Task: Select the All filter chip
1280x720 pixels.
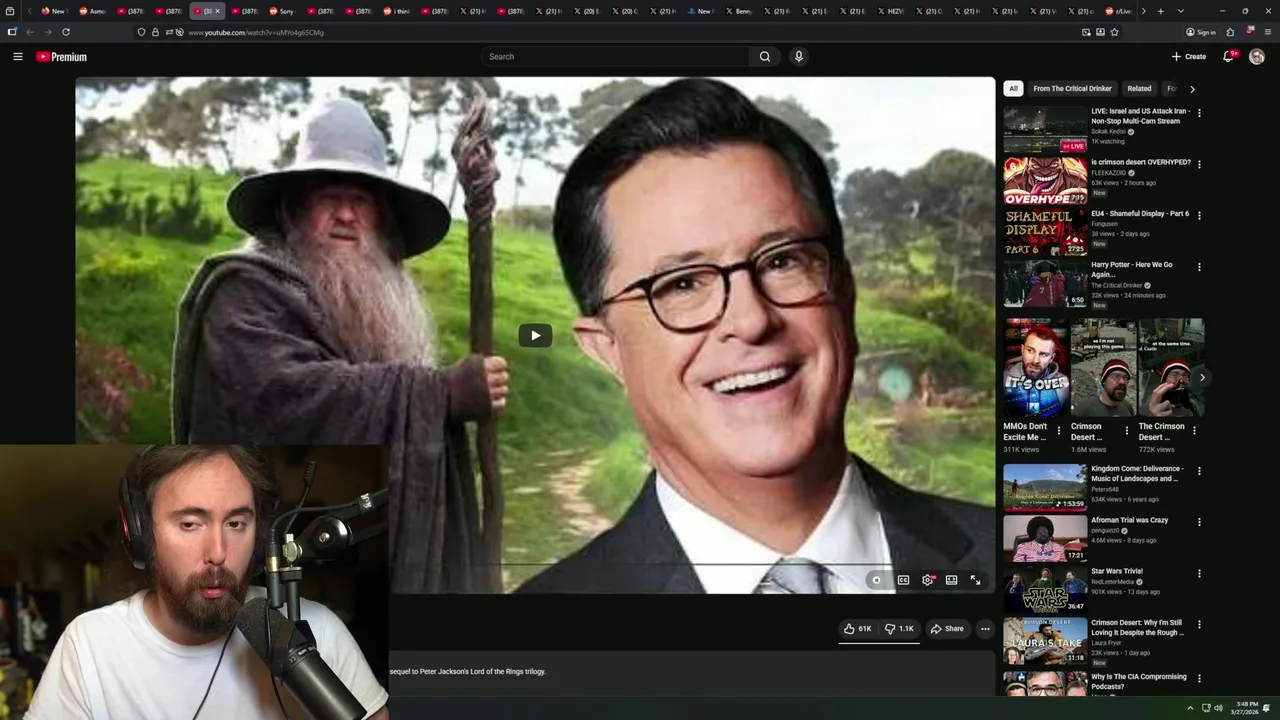Action: click(x=1013, y=88)
